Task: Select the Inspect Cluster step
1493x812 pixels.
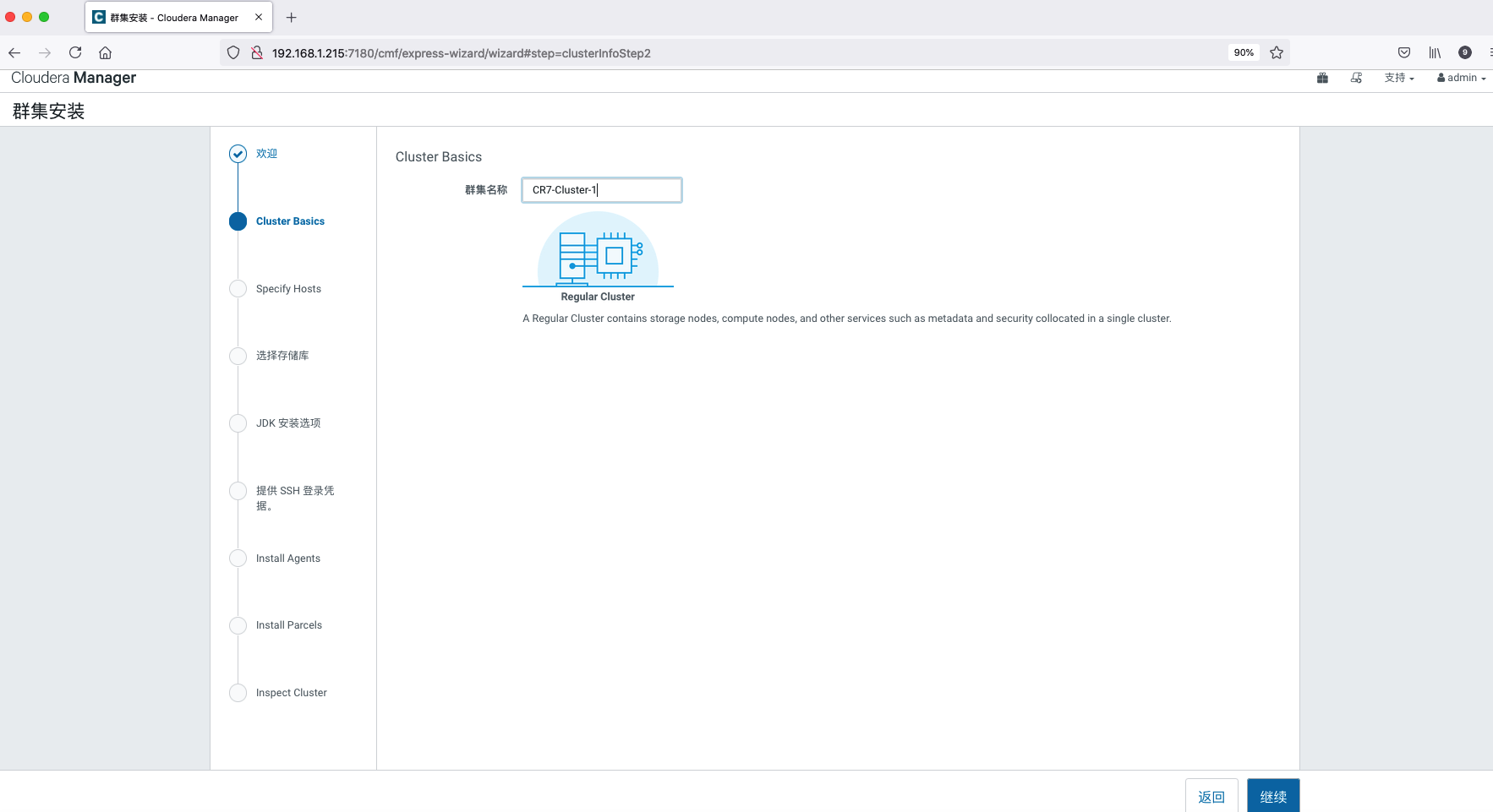Action: click(292, 693)
